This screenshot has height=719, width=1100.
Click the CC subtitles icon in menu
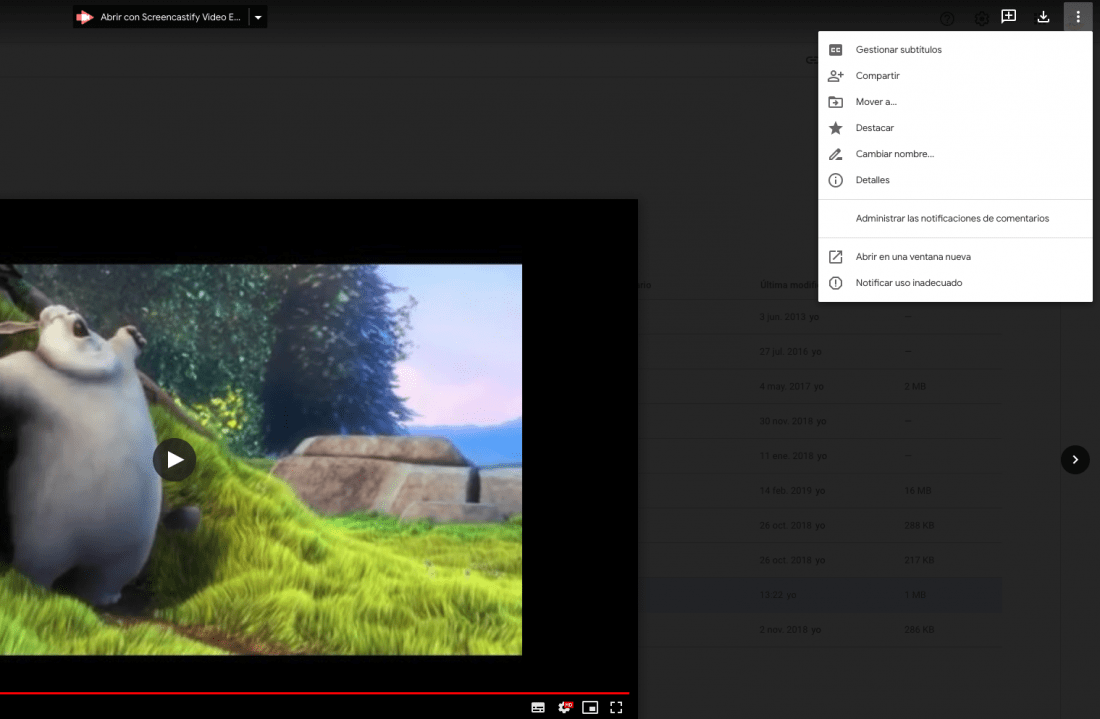(836, 50)
